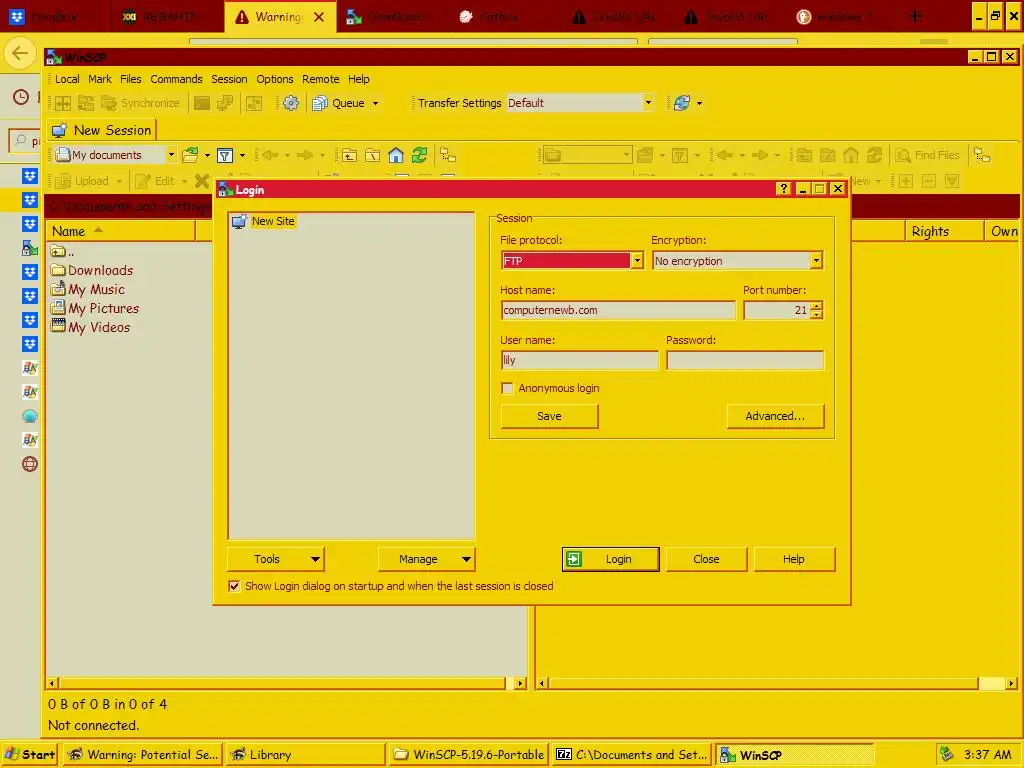
Task: Expand the Upload dropdown arrow
Action: point(119,181)
